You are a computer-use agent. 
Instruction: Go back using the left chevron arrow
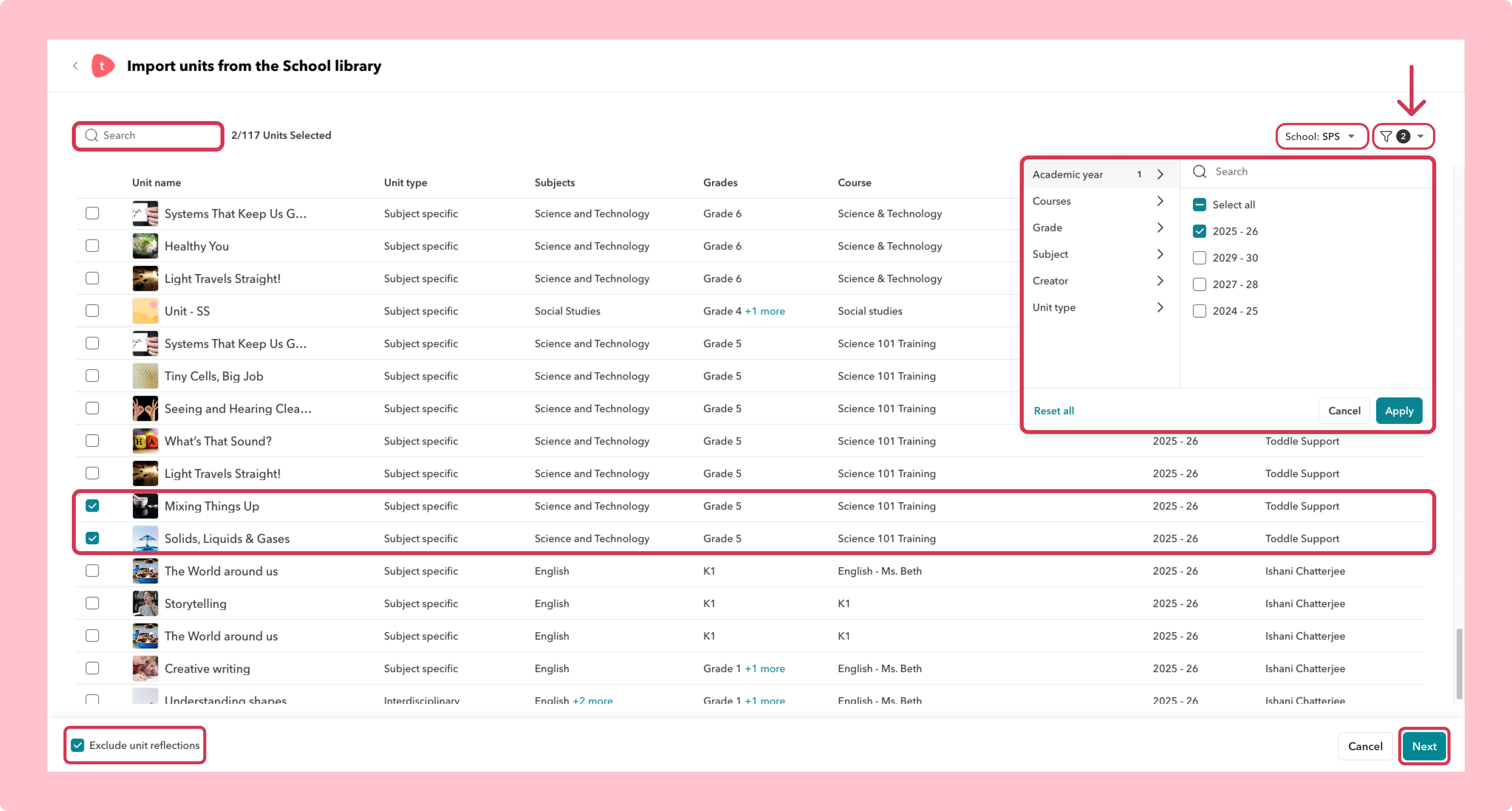pyautogui.click(x=75, y=66)
